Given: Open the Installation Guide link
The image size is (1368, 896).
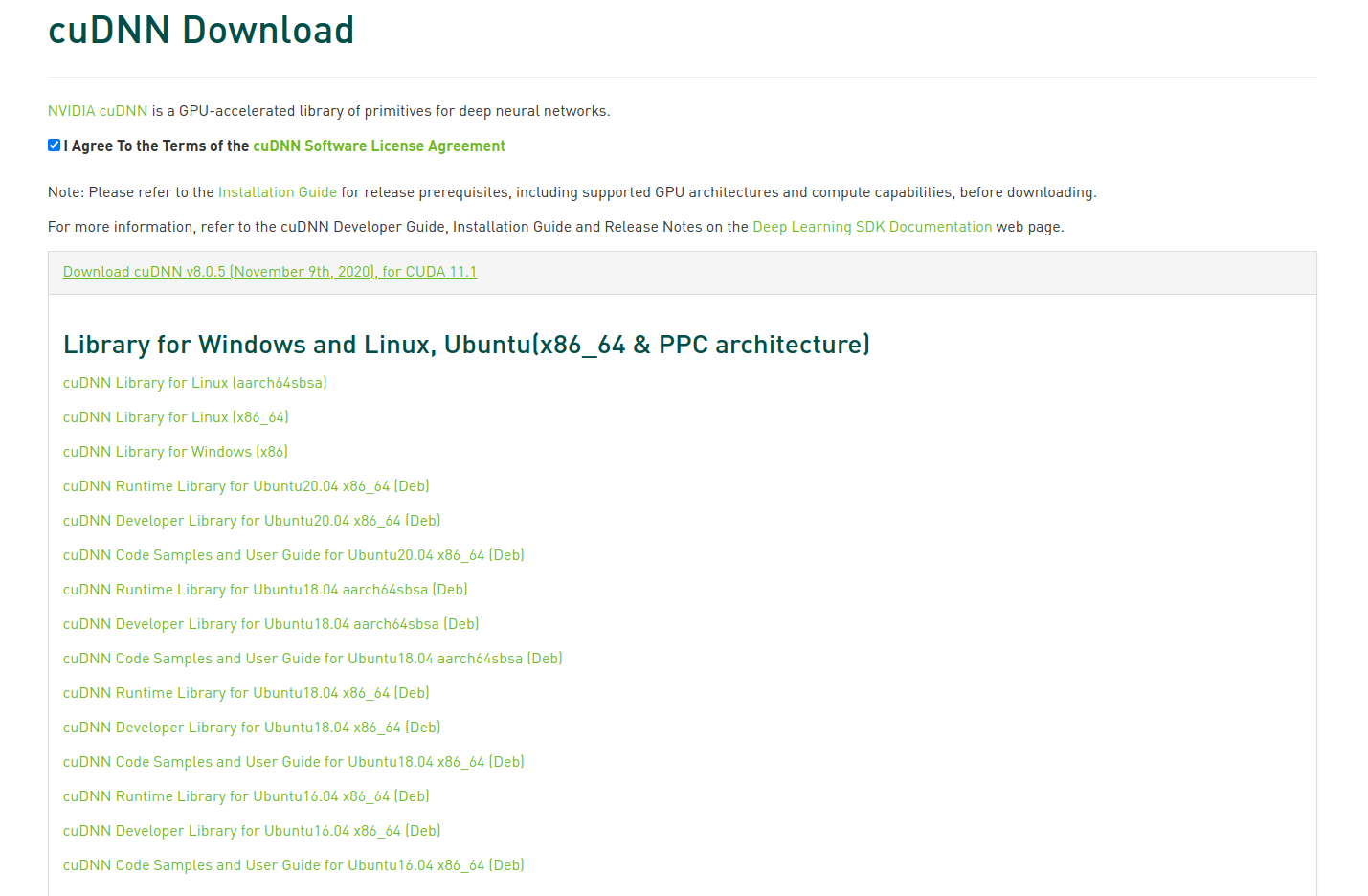Looking at the screenshot, I should pos(277,191).
